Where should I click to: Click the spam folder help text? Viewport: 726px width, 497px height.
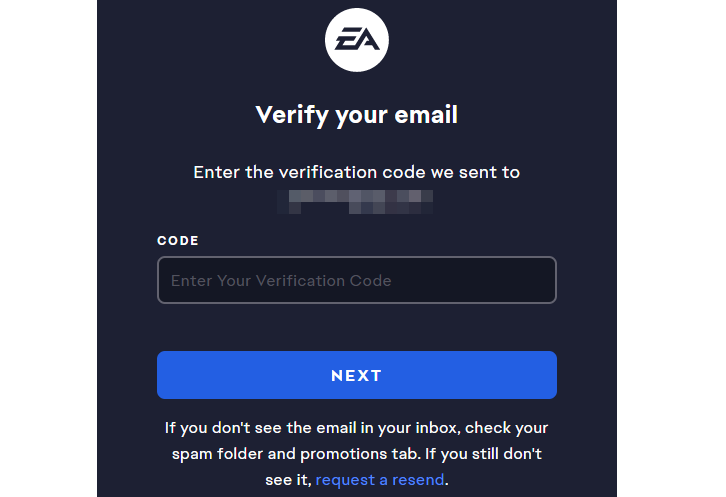pyautogui.click(x=357, y=428)
